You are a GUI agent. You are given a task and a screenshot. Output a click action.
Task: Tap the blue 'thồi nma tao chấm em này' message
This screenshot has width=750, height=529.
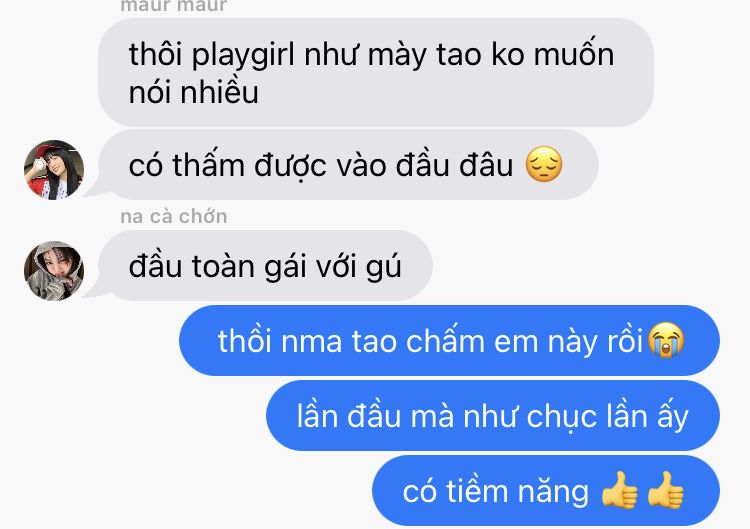pyautogui.click(x=449, y=341)
